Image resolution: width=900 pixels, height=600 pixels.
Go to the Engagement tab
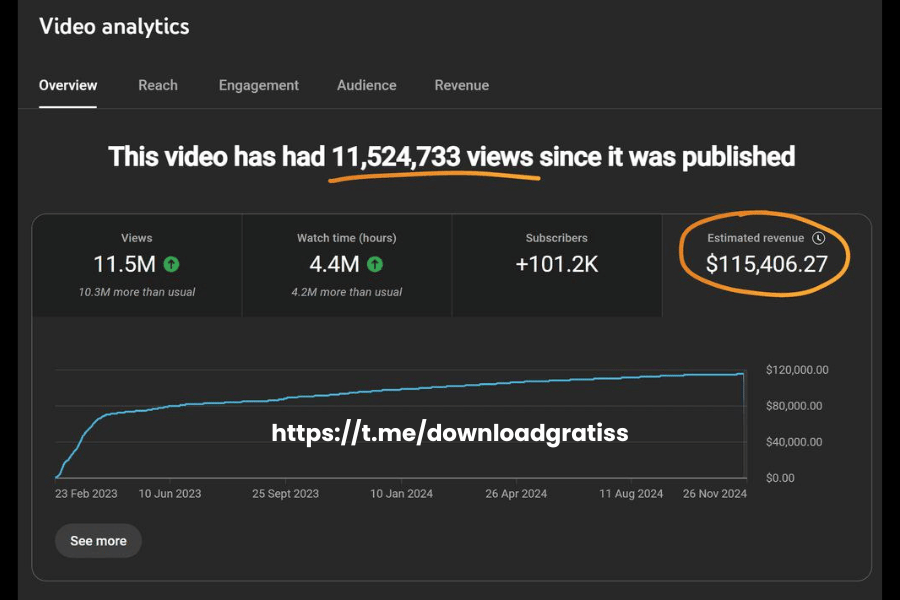(x=259, y=85)
